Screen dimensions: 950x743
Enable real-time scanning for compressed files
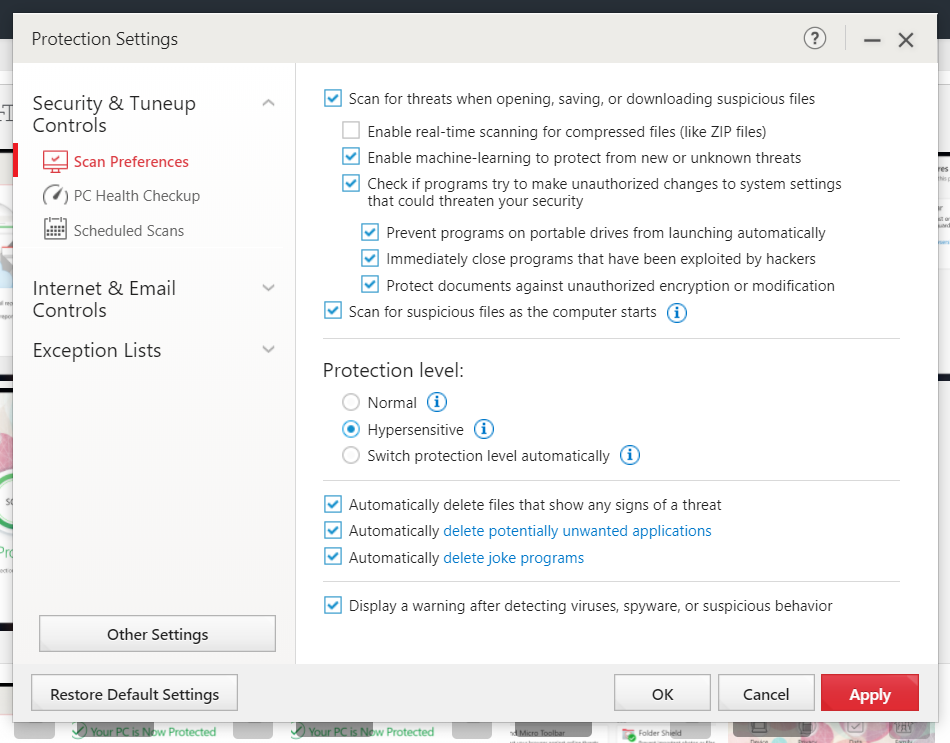pyautogui.click(x=351, y=131)
